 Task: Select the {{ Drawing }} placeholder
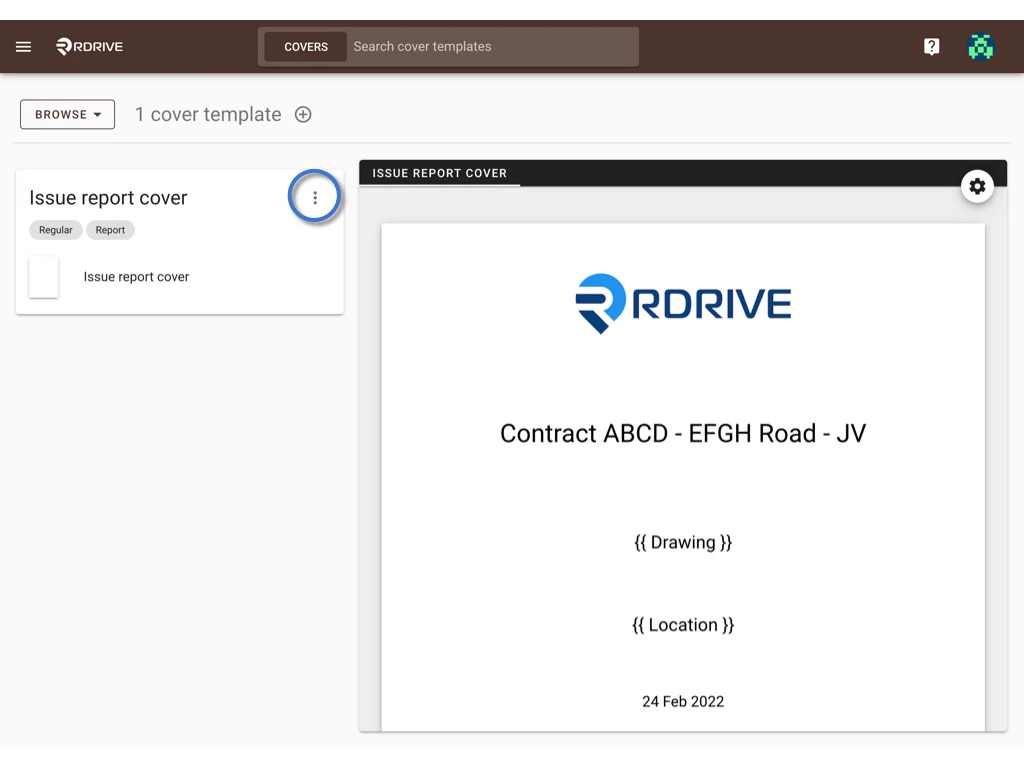click(683, 543)
